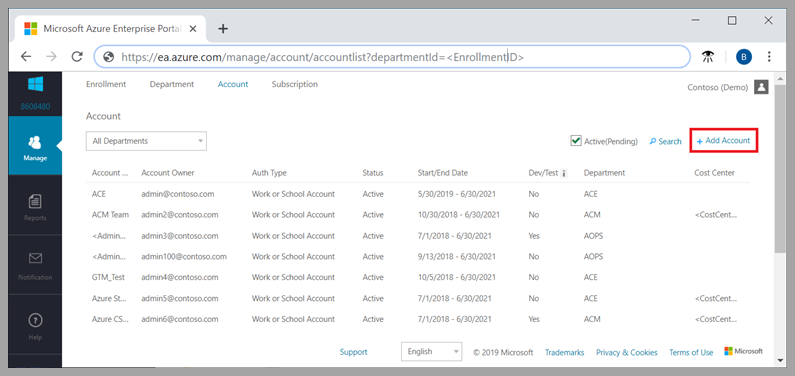Open the Terms of Use link
The height and width of the screenshot is (376, 795).
(691, 352)
